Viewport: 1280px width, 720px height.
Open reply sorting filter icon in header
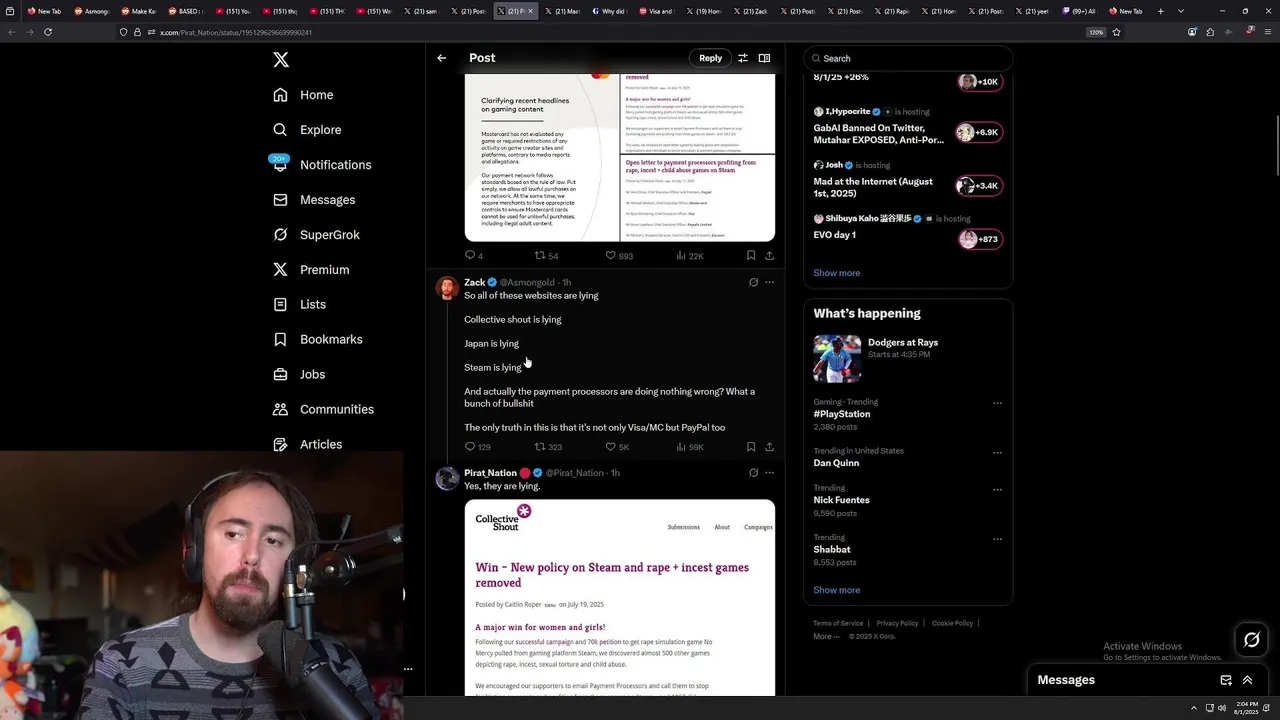tap(743, 58)
